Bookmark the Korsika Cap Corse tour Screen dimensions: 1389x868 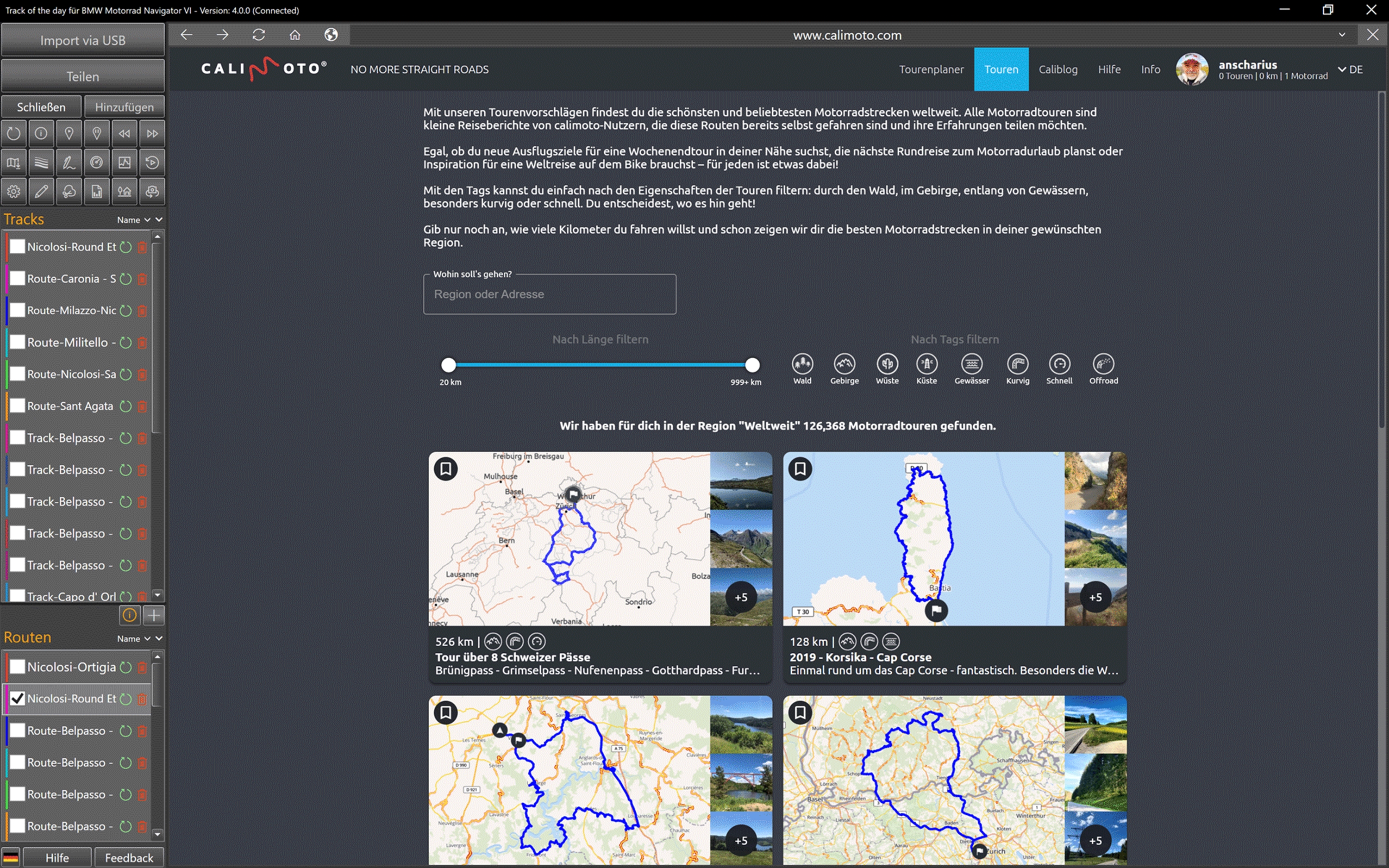point(800,469)
